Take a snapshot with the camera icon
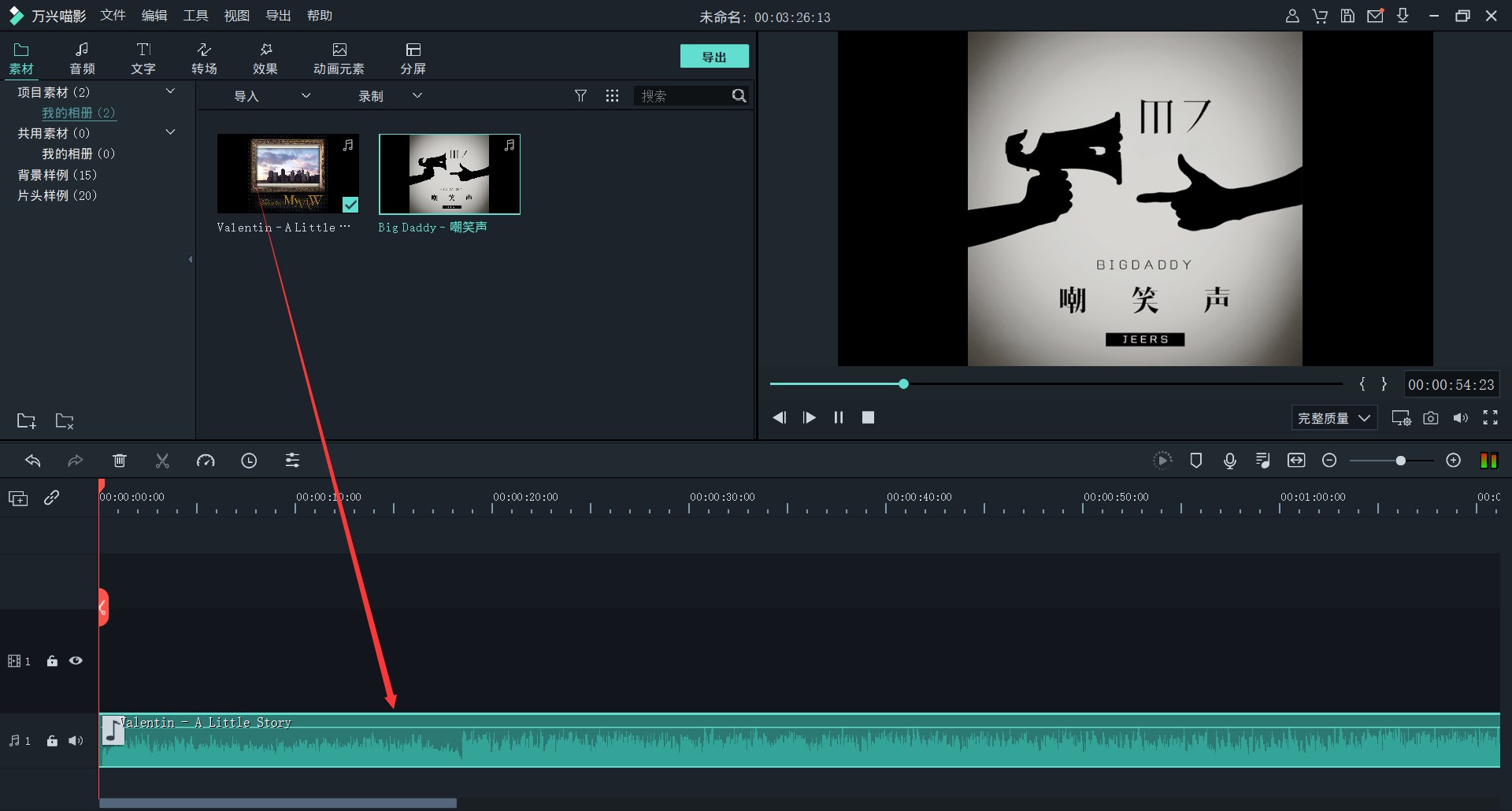The width and height of the screenshot is (1512, 811). coord(1430,418)
